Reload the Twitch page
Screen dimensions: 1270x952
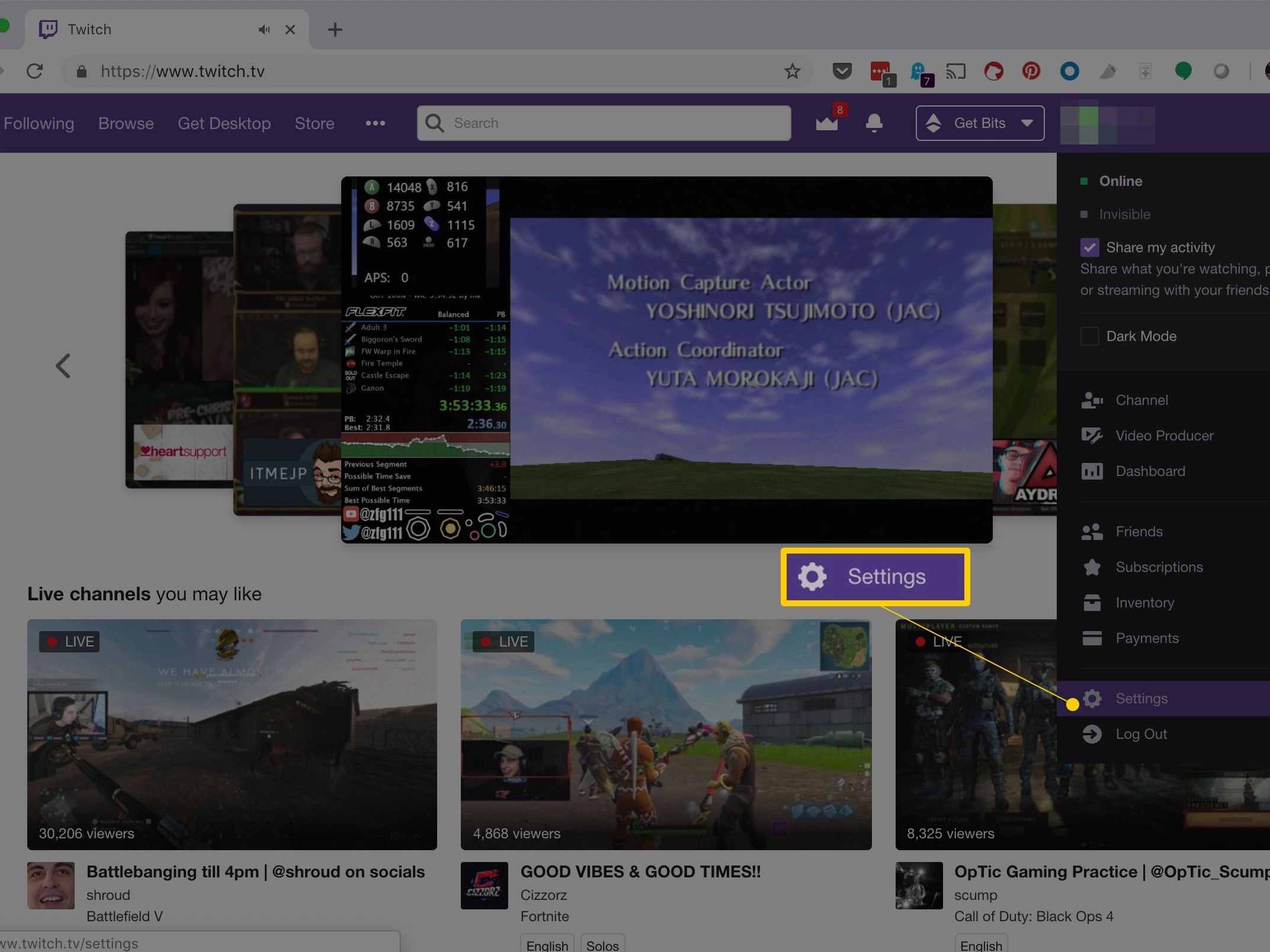click(35, 72)
